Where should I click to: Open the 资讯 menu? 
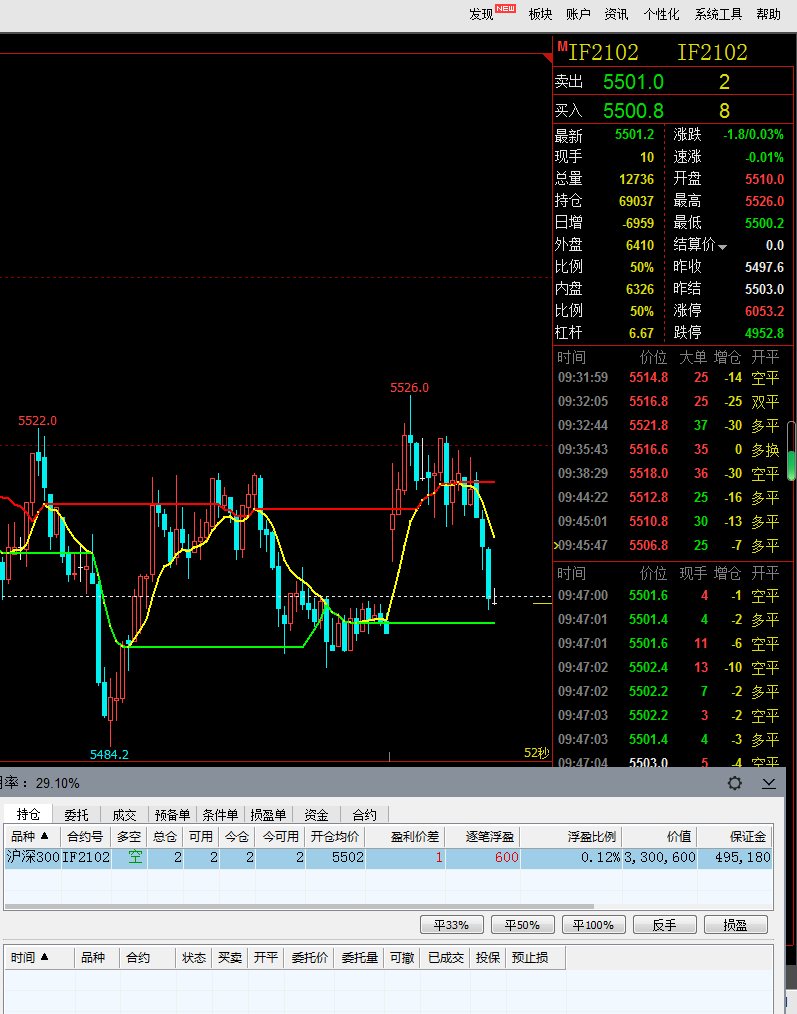[x=616, y=14]
